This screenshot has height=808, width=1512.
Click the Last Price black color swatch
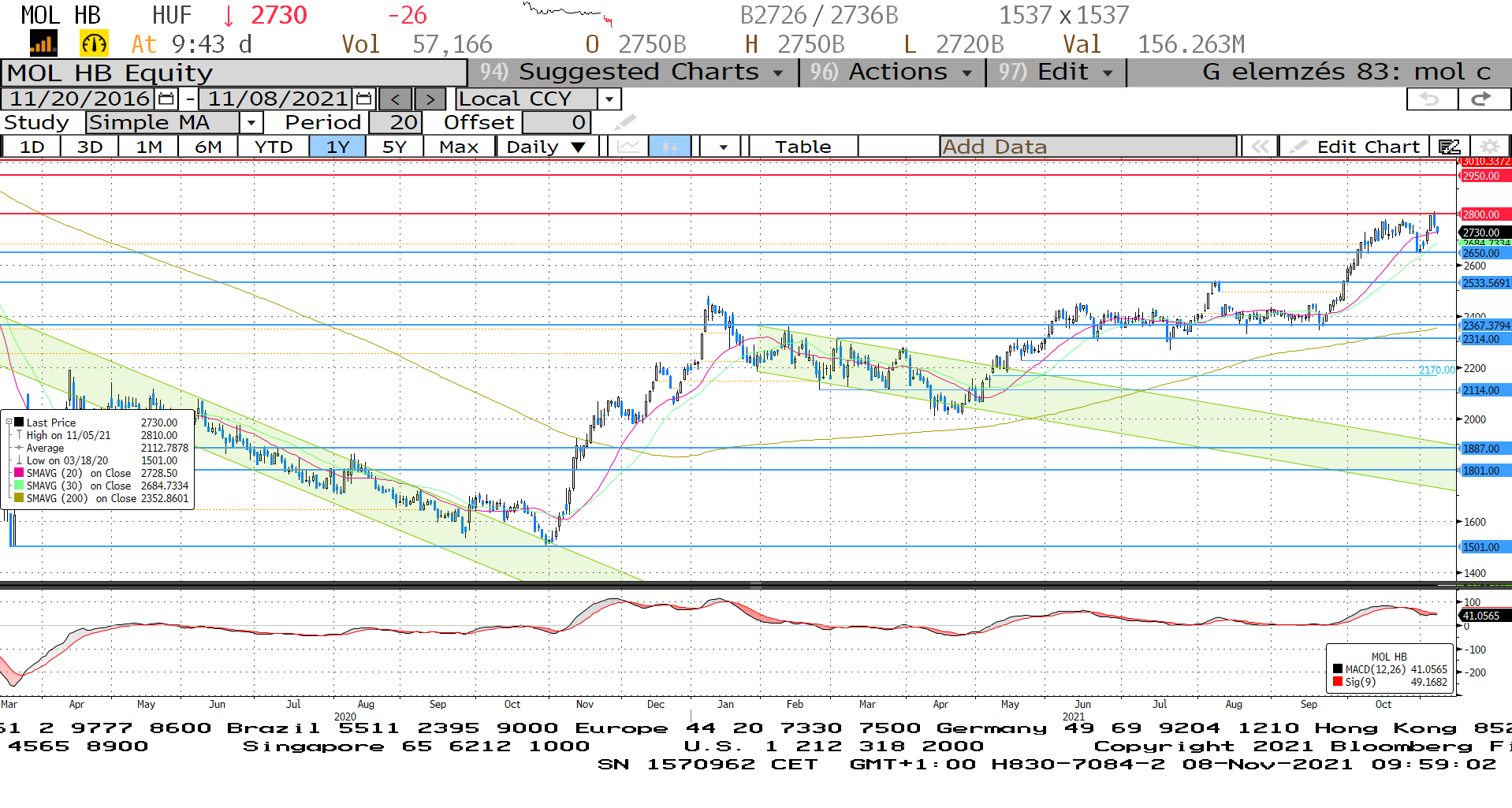[19, 423]
